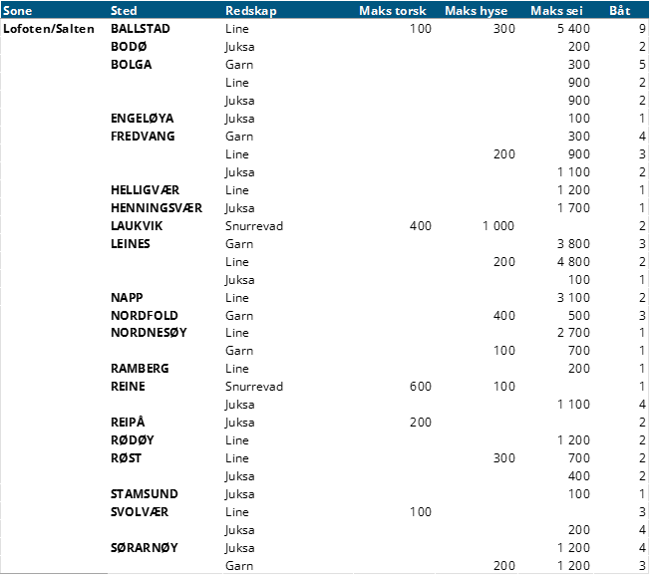650x575 pixels.
Task: Select the REIPÅ place name
Action: 128,422
